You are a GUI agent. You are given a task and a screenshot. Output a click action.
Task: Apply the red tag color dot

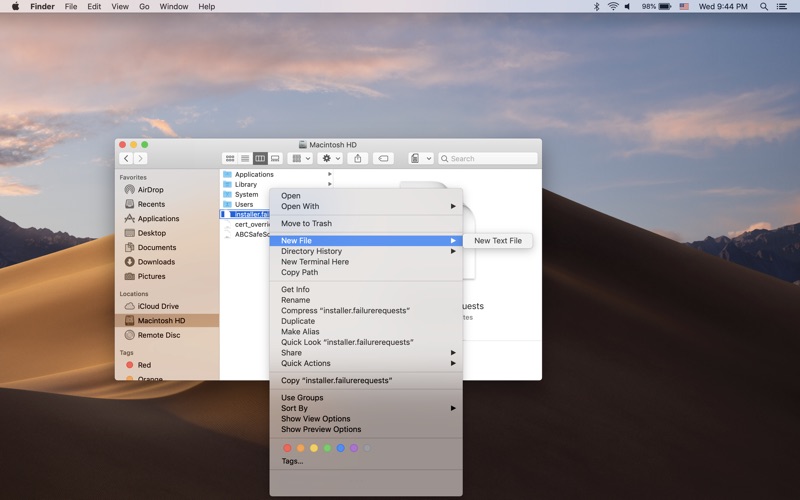287,448
